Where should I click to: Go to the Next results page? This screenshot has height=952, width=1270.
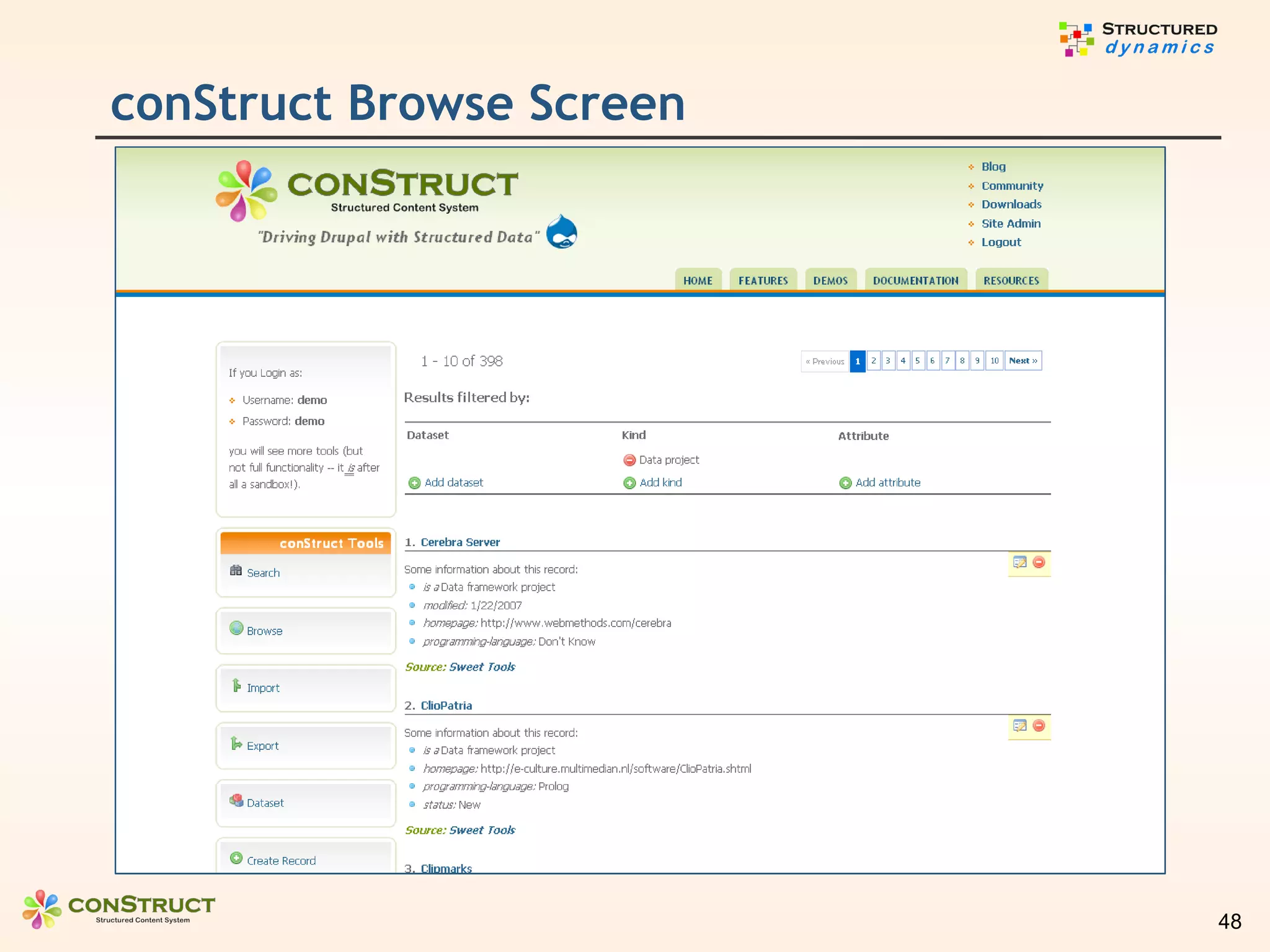pos(1023,361)
